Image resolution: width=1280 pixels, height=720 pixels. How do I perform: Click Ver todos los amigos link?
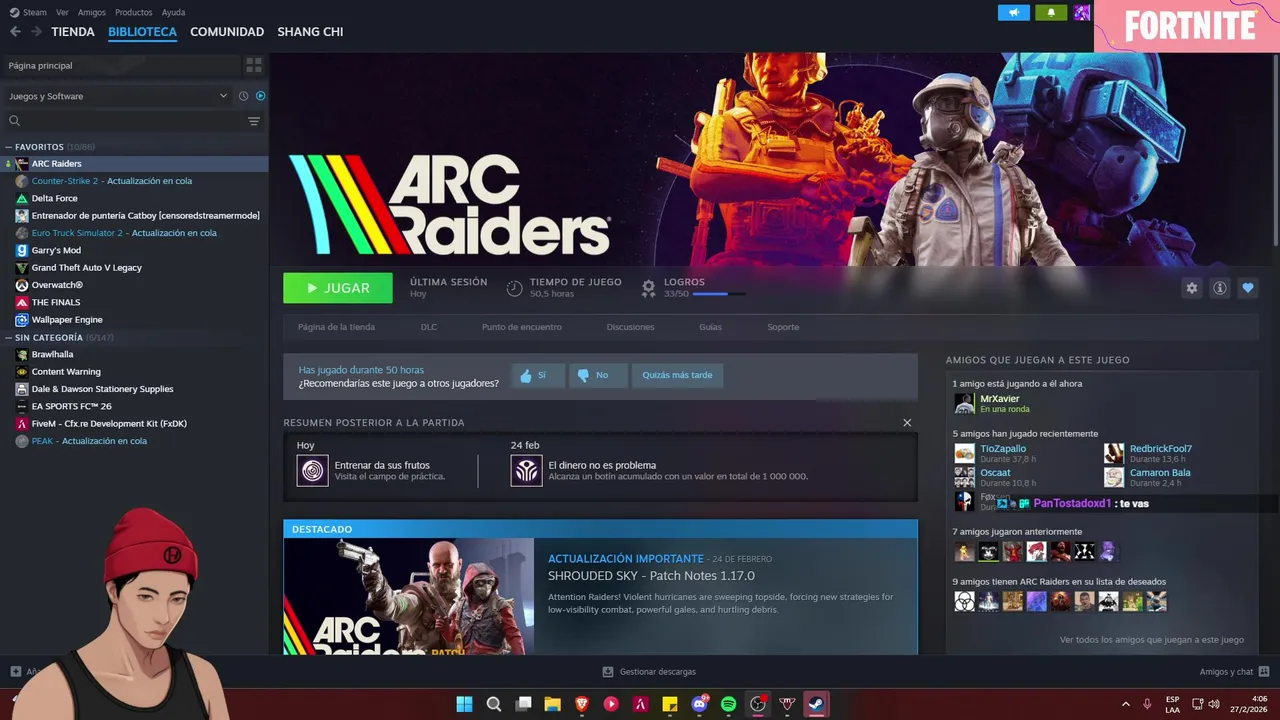(x=1152, y=640)
